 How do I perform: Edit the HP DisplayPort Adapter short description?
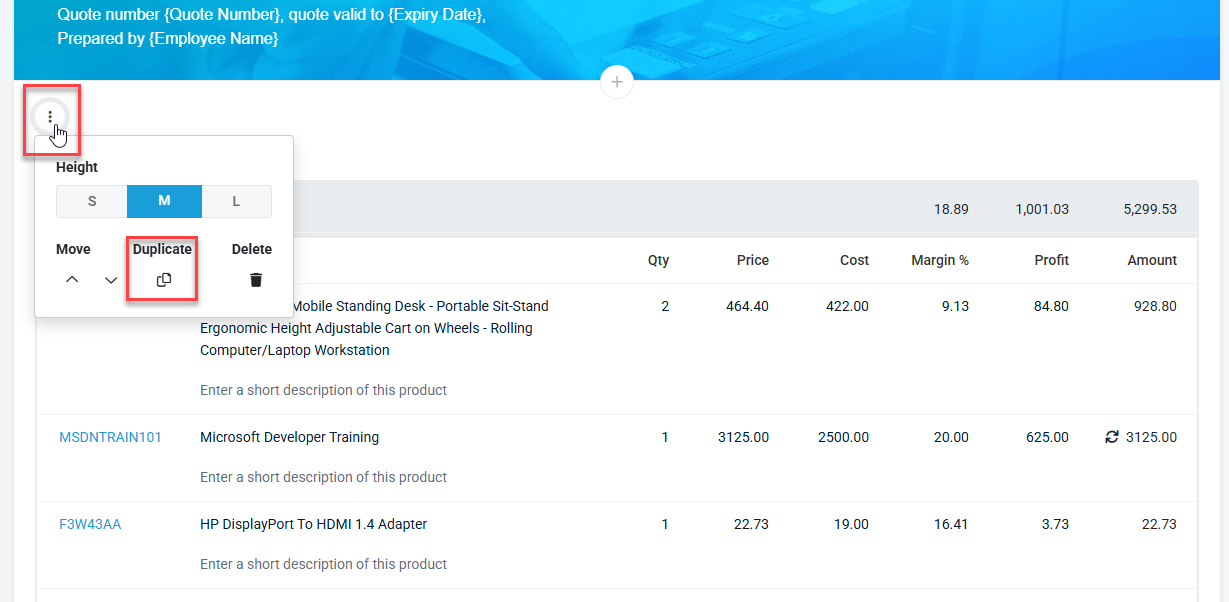[x=323, y=564]
